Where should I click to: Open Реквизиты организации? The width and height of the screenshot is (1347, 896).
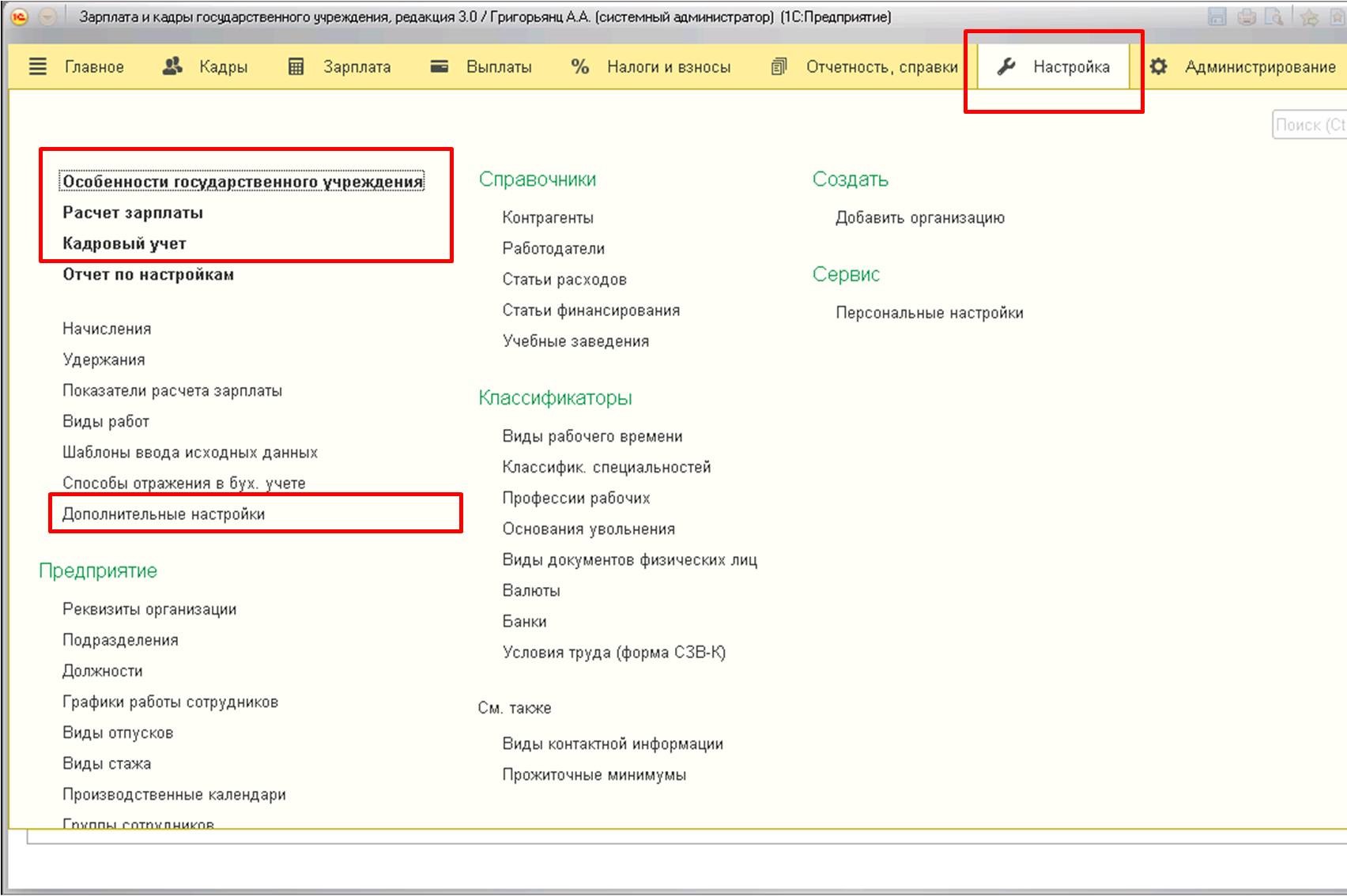(149, 609)
